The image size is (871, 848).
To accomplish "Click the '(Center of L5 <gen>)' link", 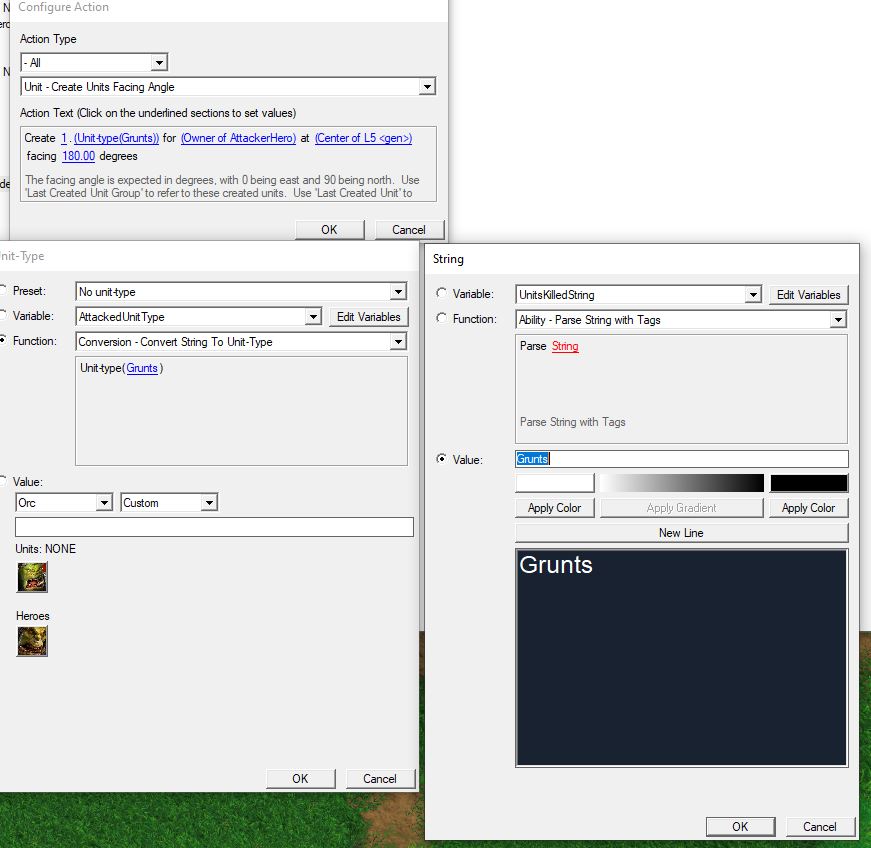I will 364,138.
